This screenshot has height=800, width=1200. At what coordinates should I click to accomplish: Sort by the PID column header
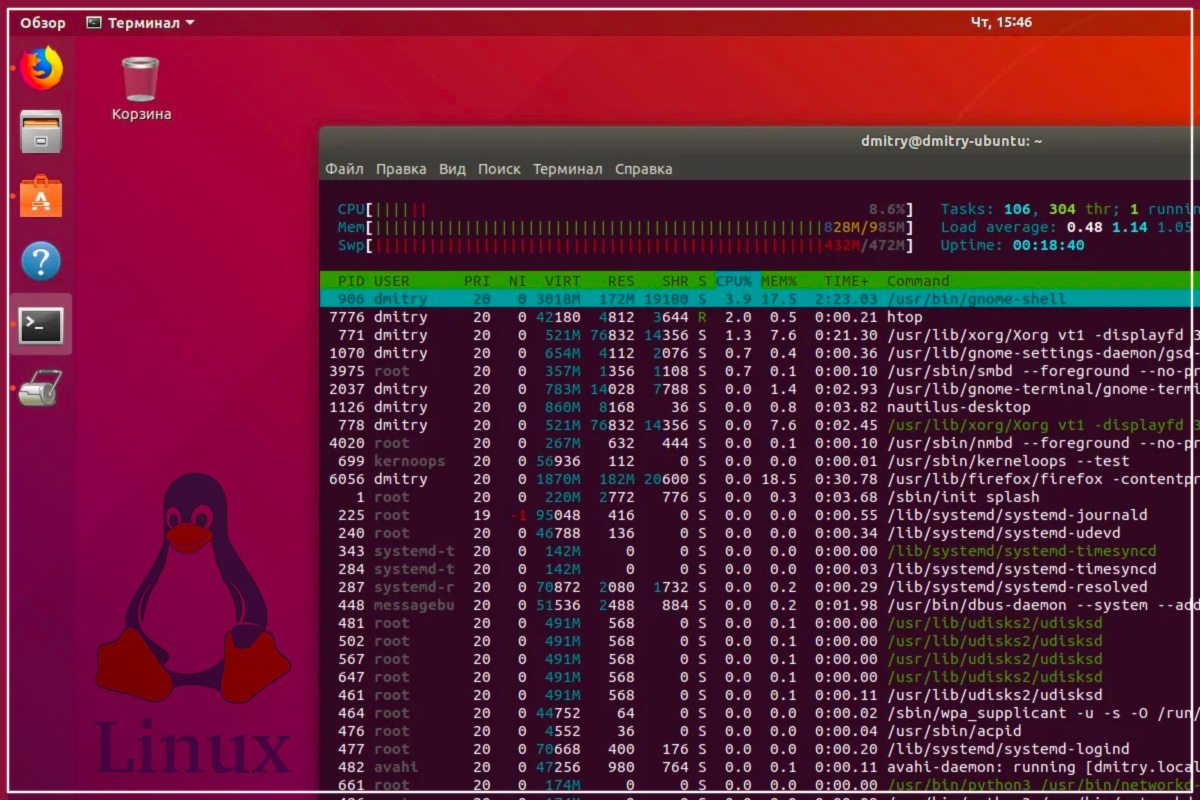click(x=351, y=281)
